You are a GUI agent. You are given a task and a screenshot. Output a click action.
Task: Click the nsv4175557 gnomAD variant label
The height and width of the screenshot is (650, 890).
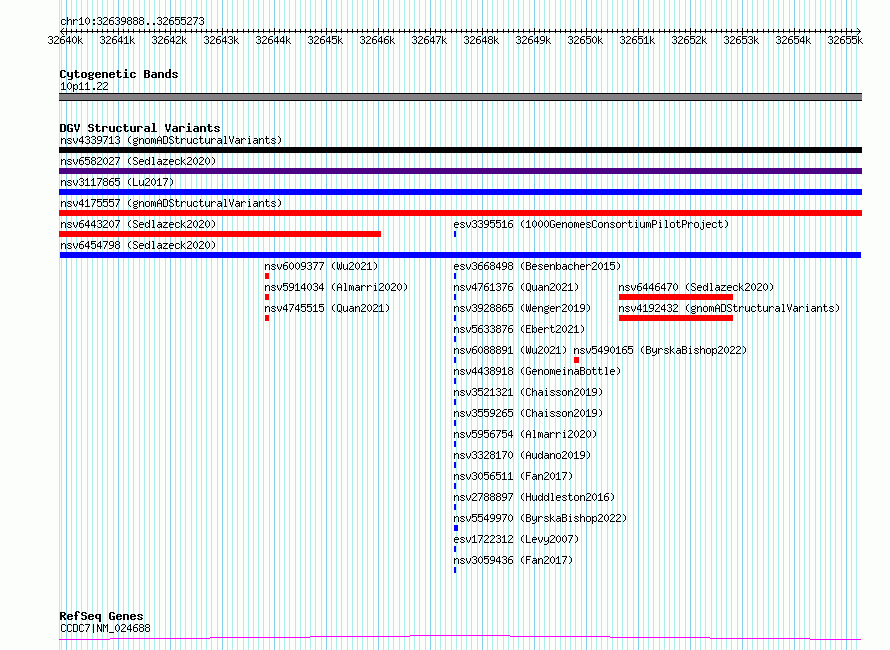tap(171, 203)
